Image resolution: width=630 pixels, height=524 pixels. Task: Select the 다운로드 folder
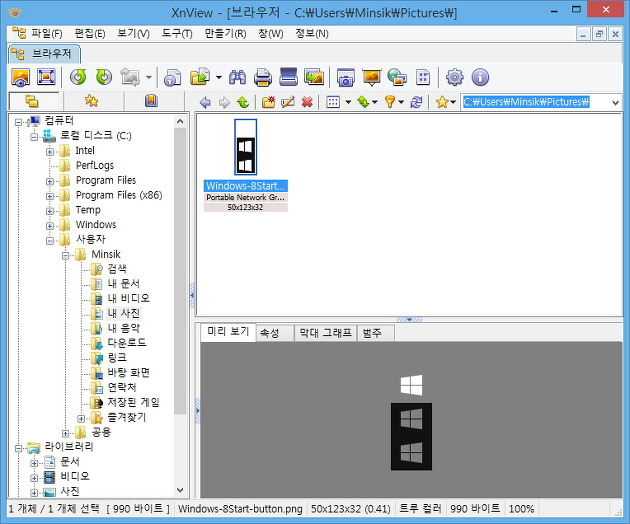127,343
